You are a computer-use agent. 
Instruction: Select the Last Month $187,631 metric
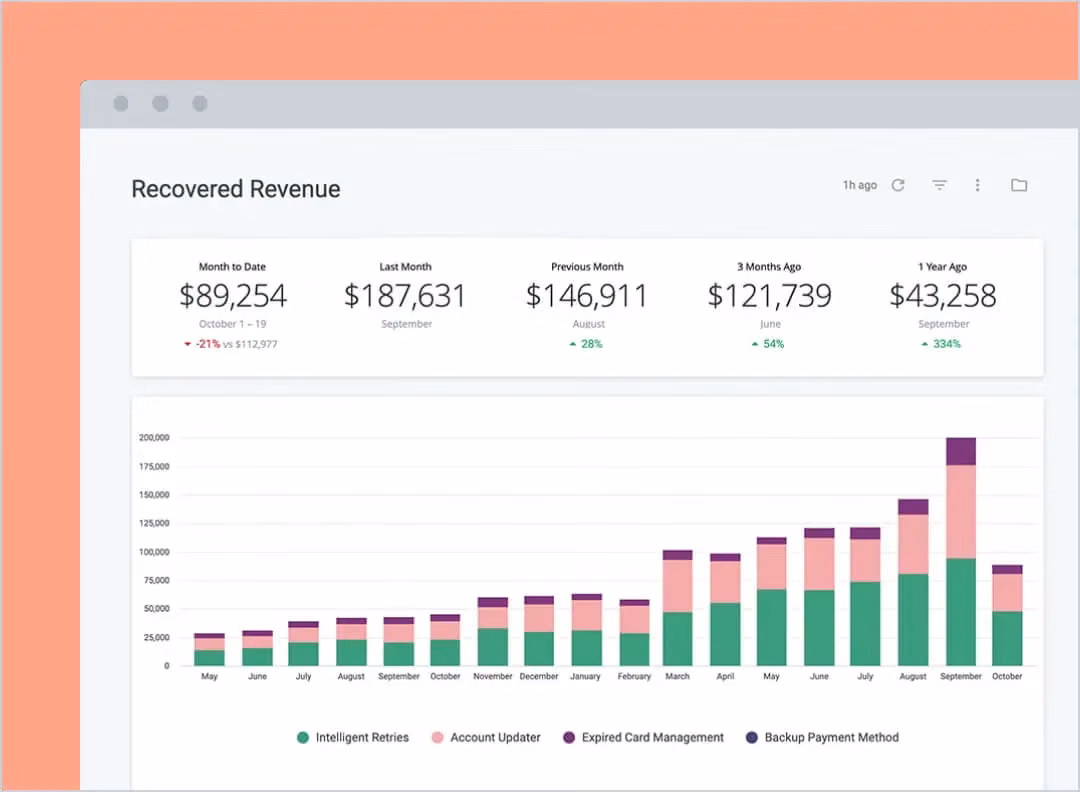(x=405, y=296)
